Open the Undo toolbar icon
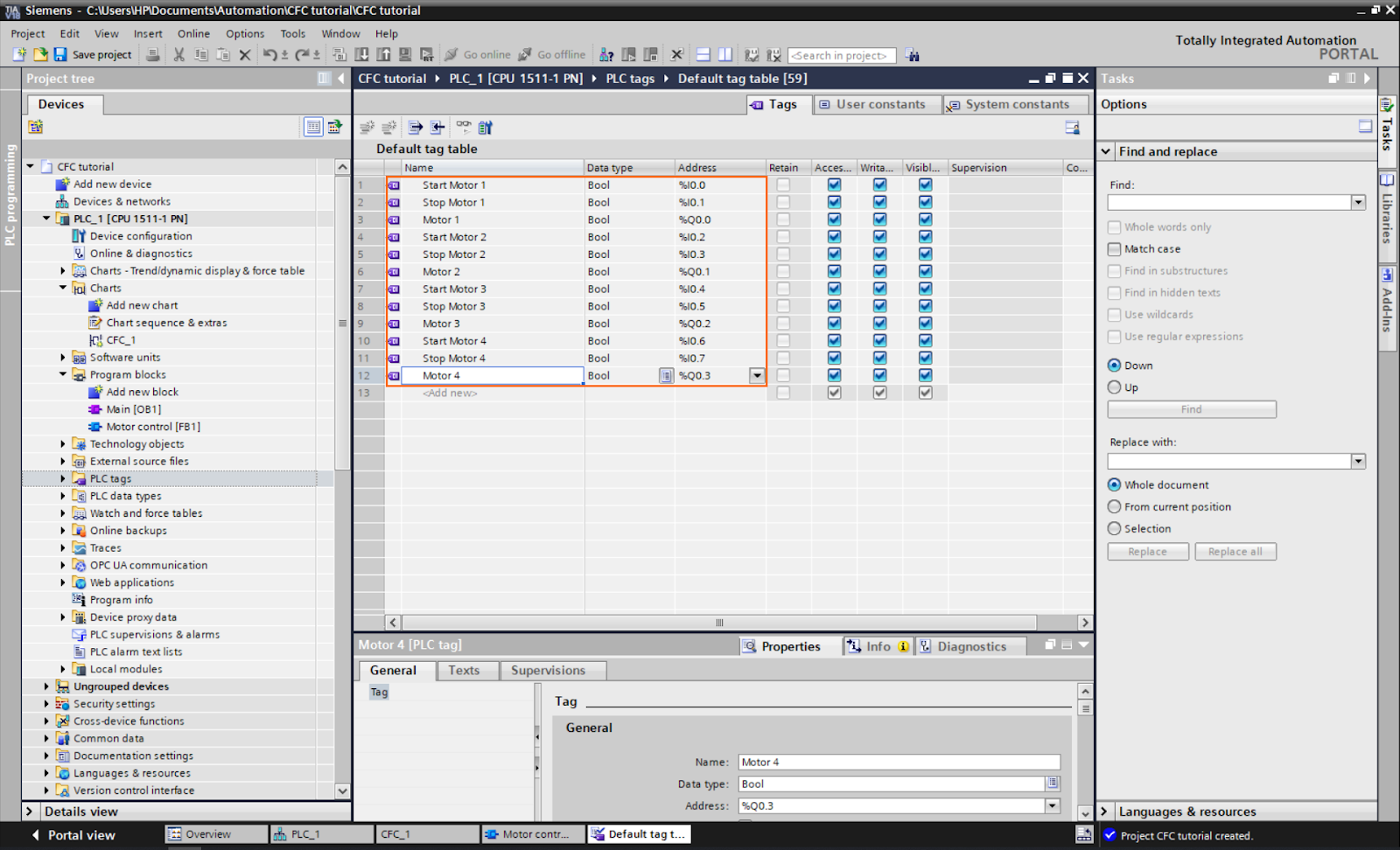Image resolution: width=1400 pixels, height=850 pixels. click(x=270, y=54)
